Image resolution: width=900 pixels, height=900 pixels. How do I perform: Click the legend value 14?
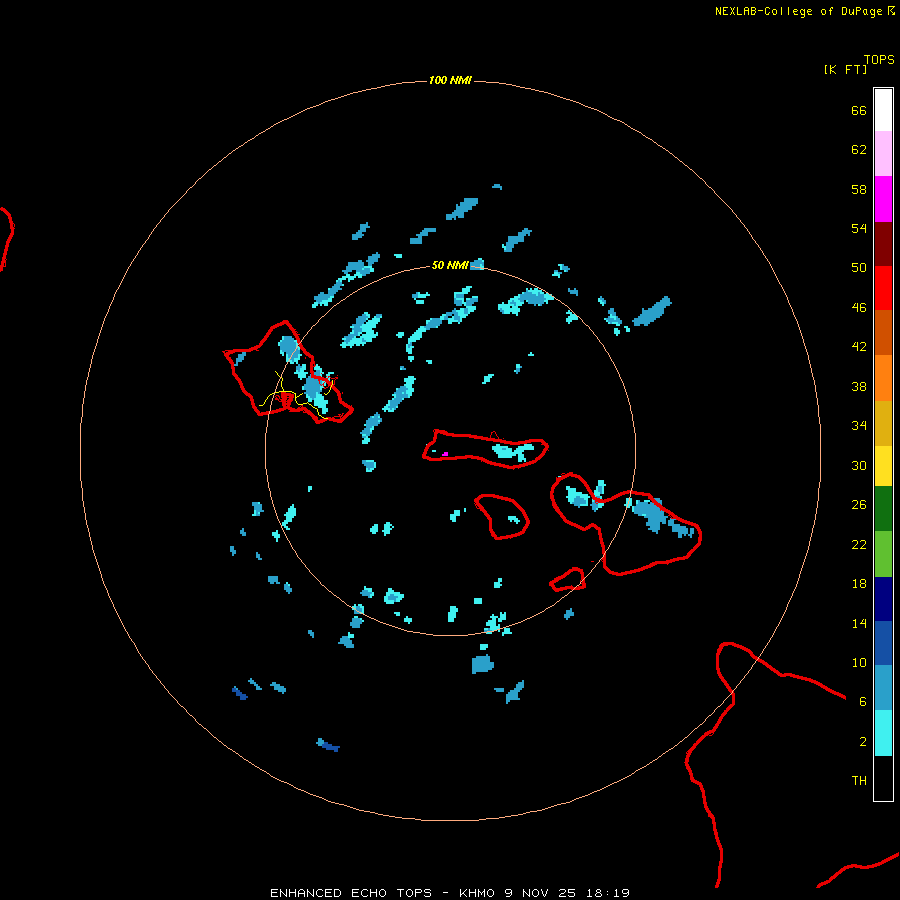[x=859, y=623]
